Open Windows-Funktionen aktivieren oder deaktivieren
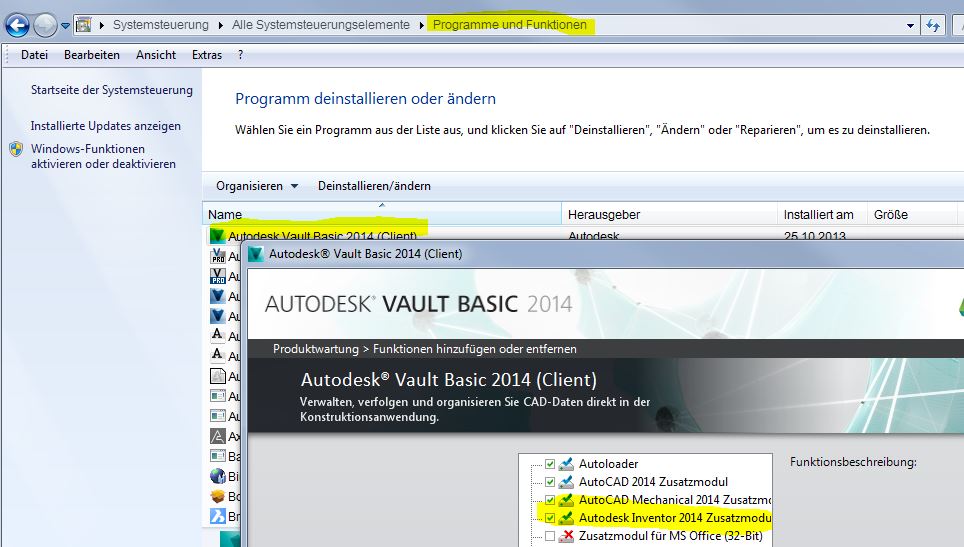The height and width of the screenshot is (547, 964). (103, 156)
